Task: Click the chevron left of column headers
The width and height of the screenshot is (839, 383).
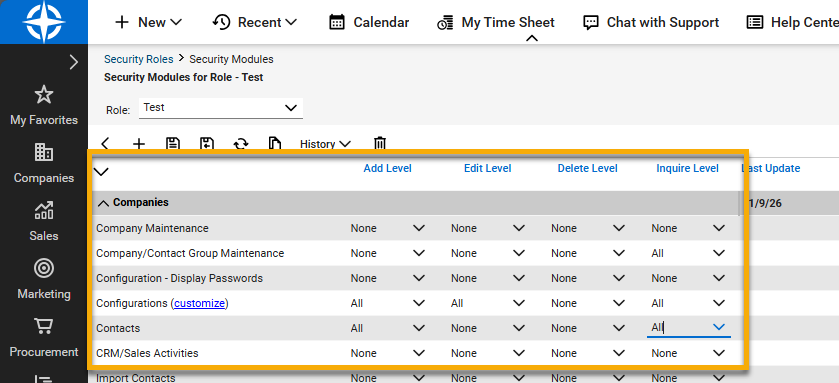Action: [101, 172]
